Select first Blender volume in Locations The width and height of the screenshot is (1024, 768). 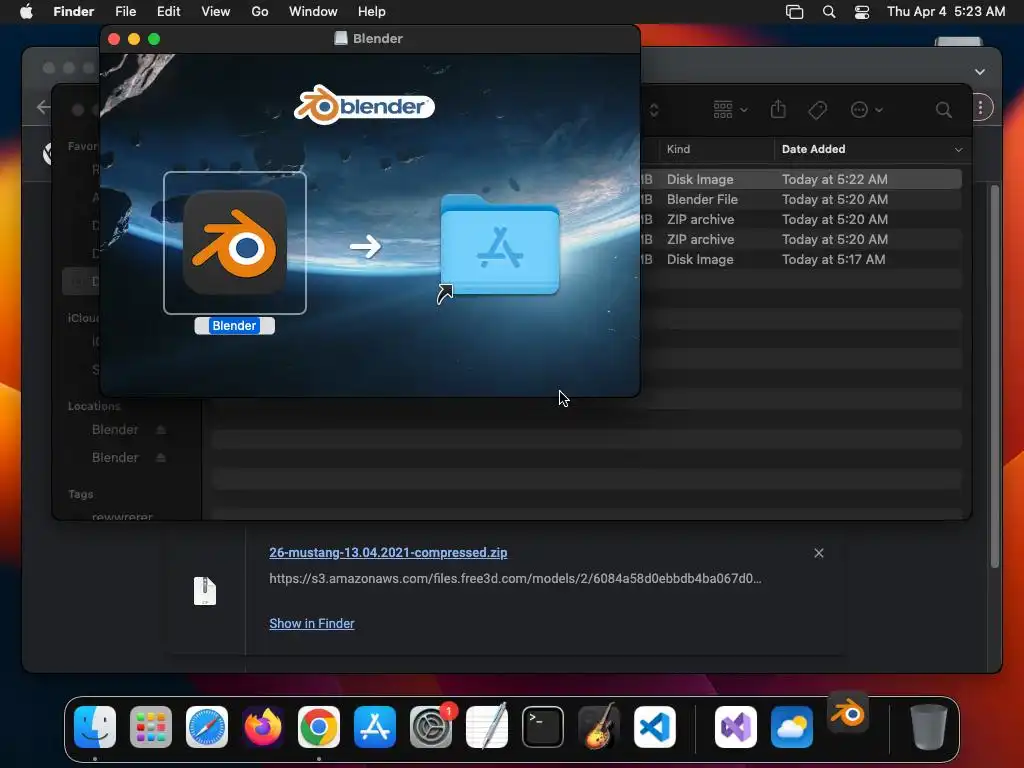pos(115,430)
